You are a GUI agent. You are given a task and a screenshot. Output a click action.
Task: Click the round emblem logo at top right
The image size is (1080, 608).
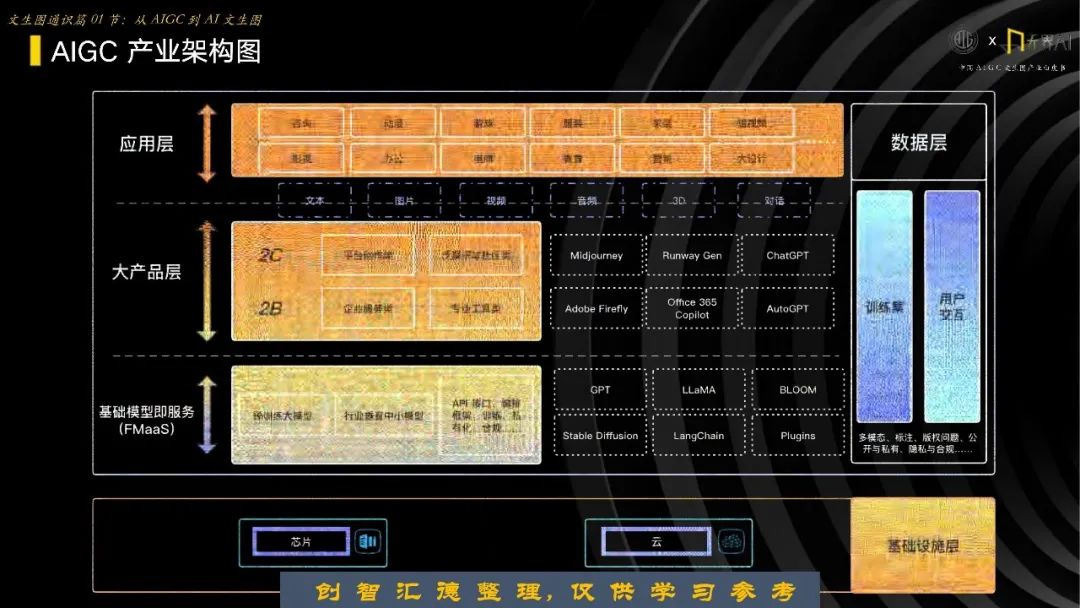pyautogui.click(x=964, y=41)
